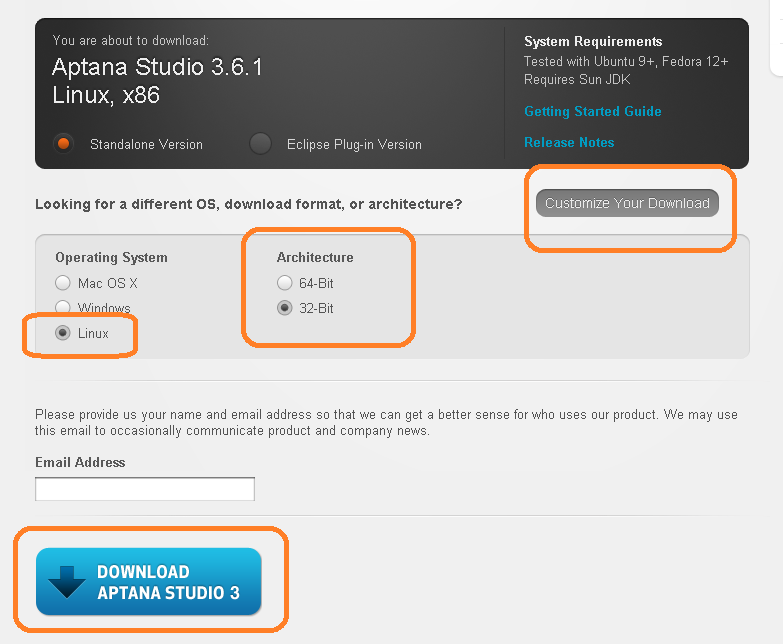Click the 'You are about to download' text
This screenshot has width=783, height=644.
tap(131, 40)
